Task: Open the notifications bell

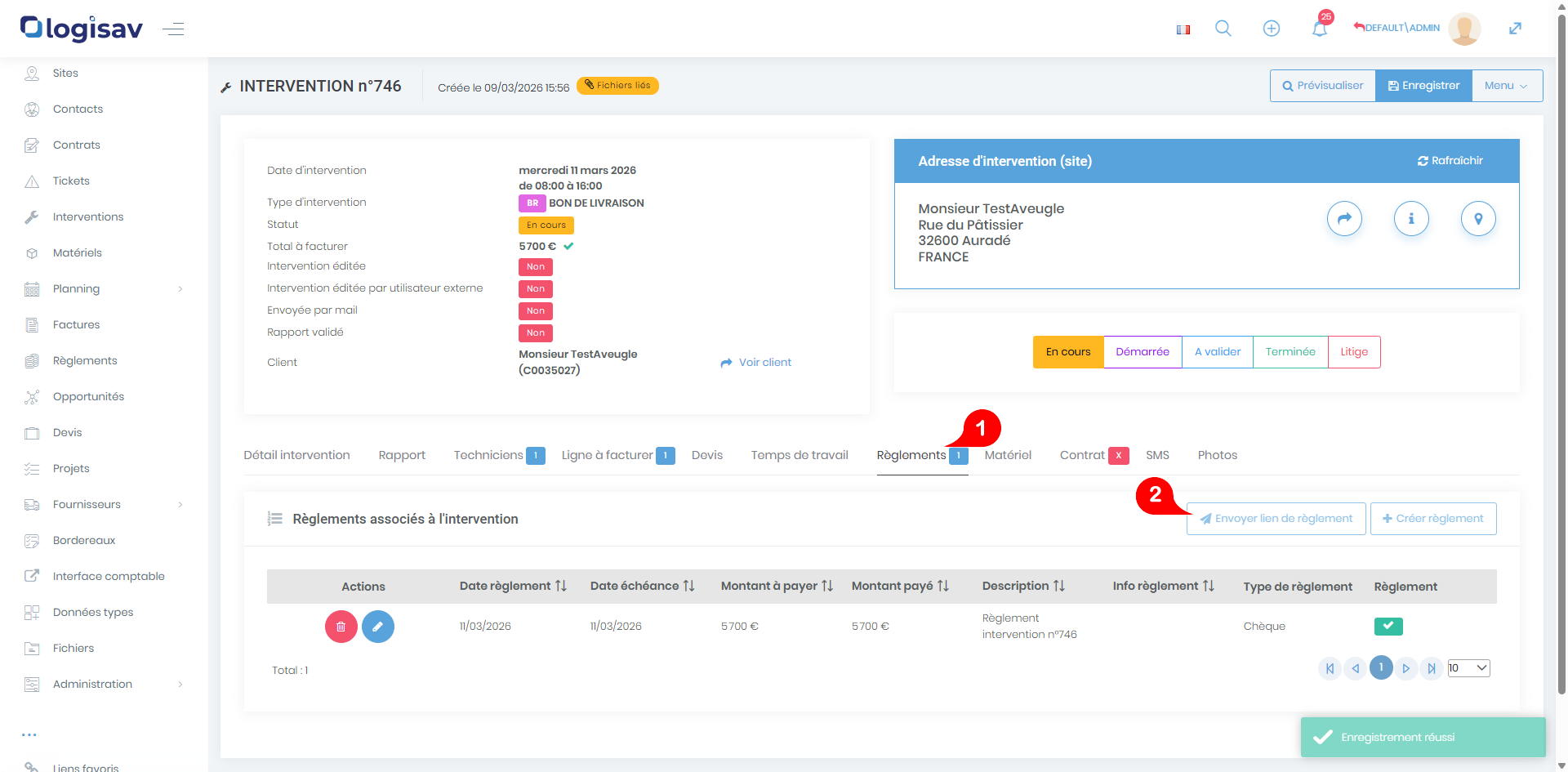Action: 1319,29
